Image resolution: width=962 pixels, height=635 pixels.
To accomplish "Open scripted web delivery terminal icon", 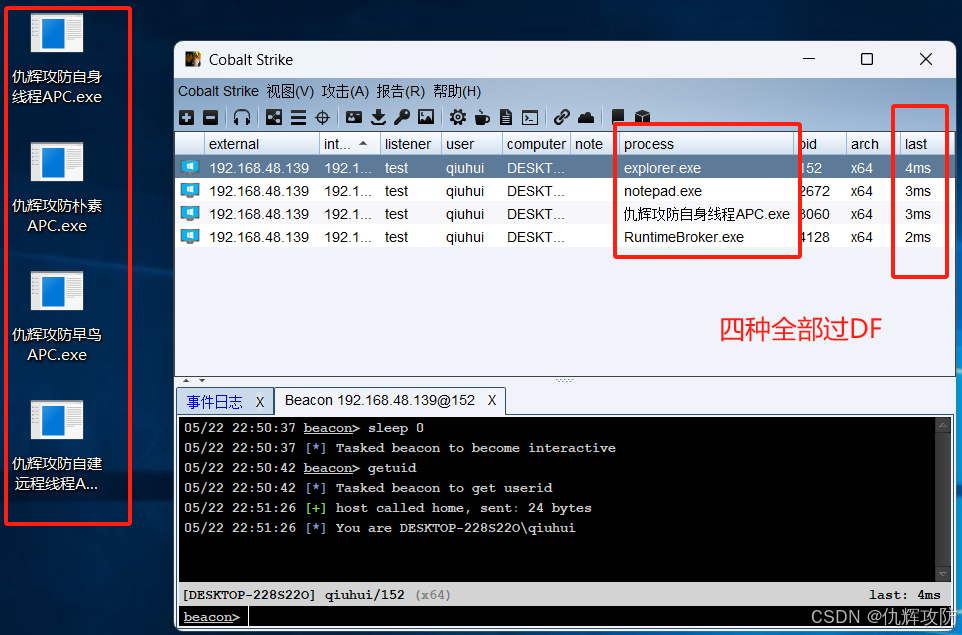I will tap(530, 117).
